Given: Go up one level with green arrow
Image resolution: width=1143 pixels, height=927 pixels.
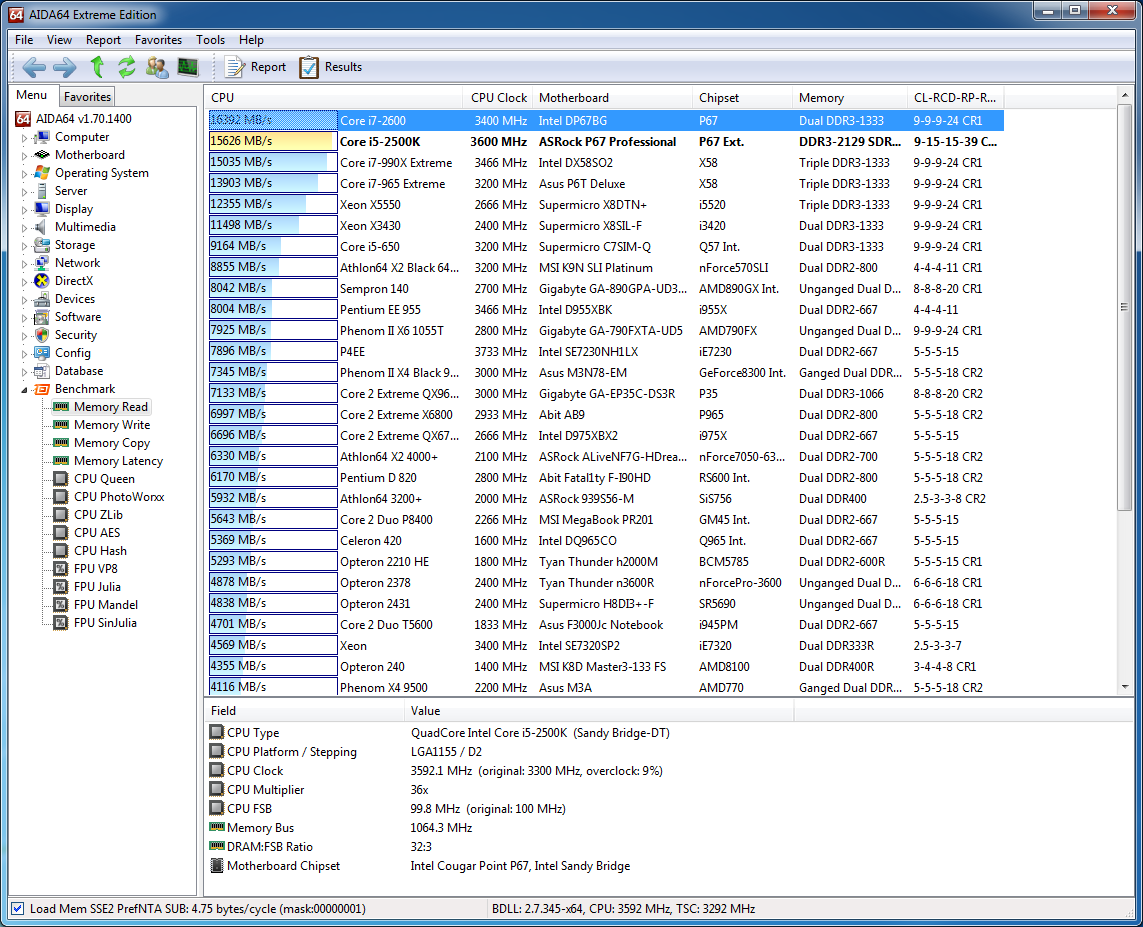Looking at the screenshot, I should pyautogui.click(x=97, y=67).
